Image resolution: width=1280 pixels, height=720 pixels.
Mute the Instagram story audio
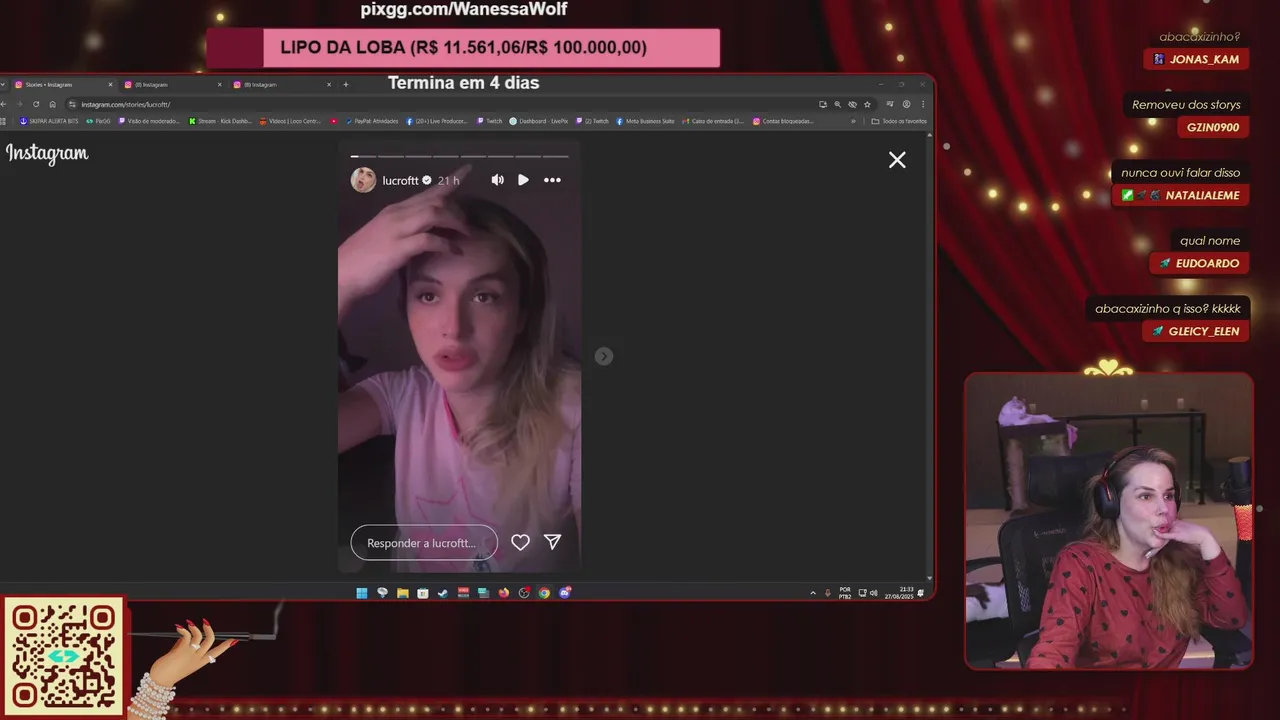pos(497,180)
